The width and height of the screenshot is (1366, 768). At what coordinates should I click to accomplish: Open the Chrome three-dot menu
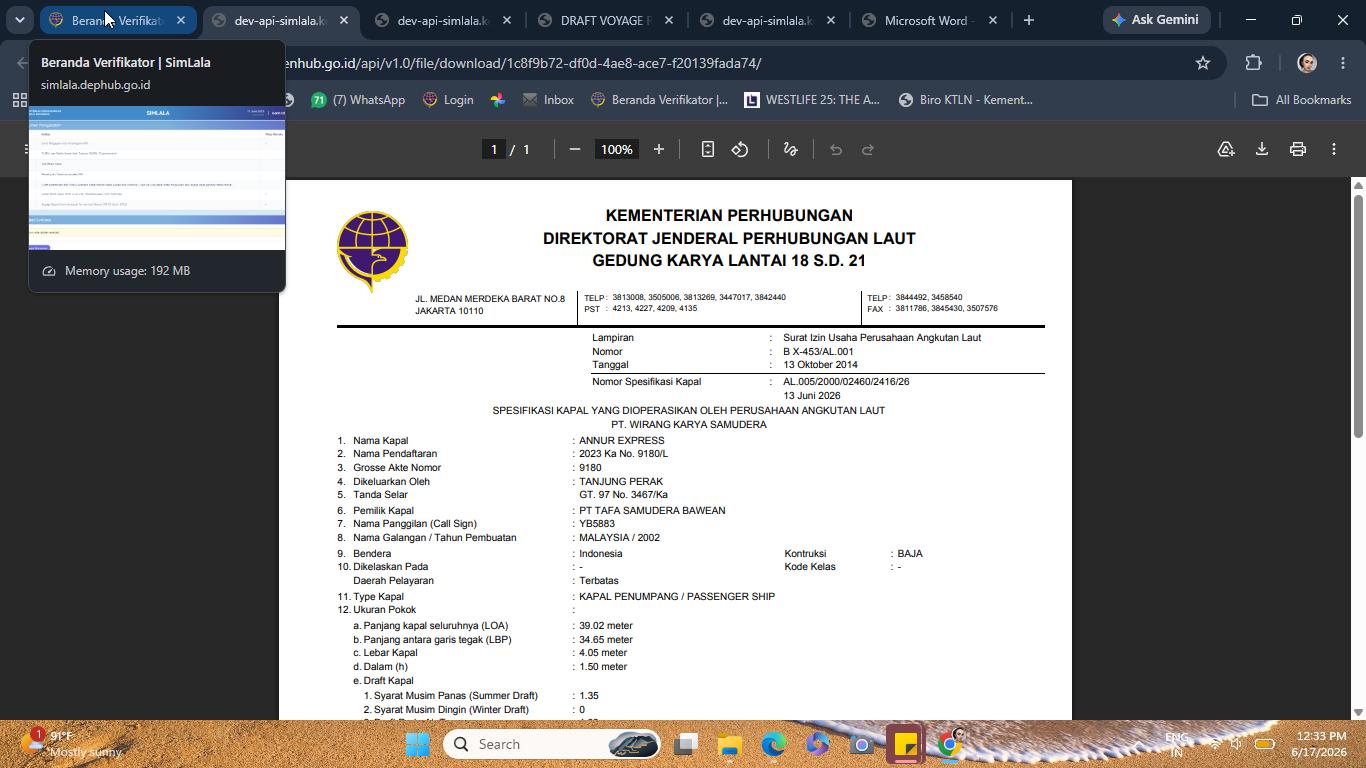1343,63
